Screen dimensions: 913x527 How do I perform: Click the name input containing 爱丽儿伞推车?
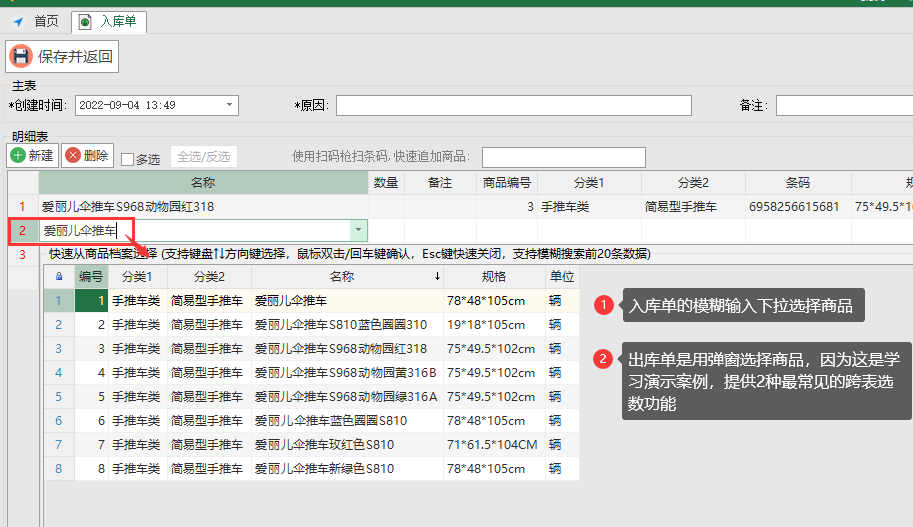tap(195, 231)
